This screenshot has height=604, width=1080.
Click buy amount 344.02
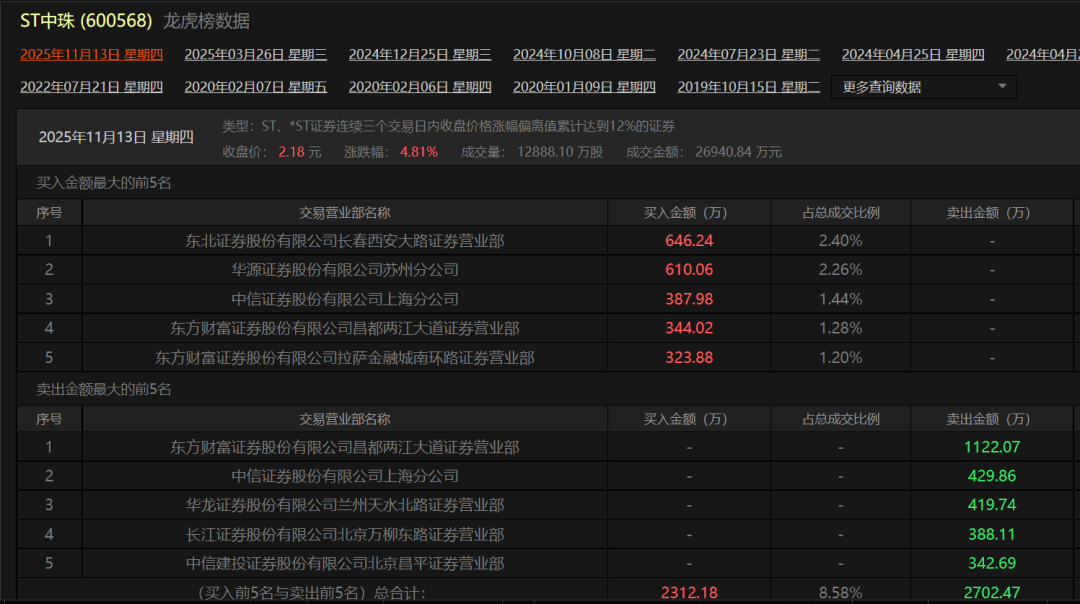[x=689, y=329]
